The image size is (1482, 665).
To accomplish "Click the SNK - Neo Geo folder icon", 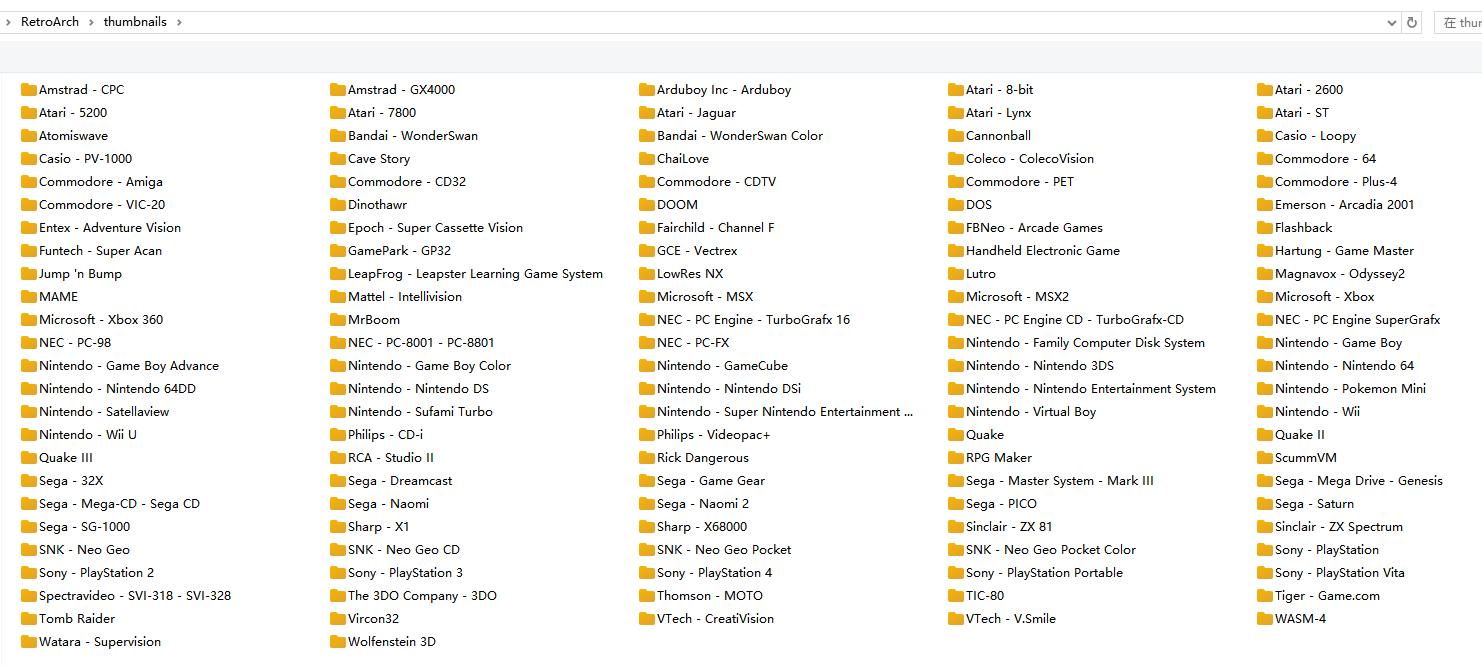I will click(28, 550).
